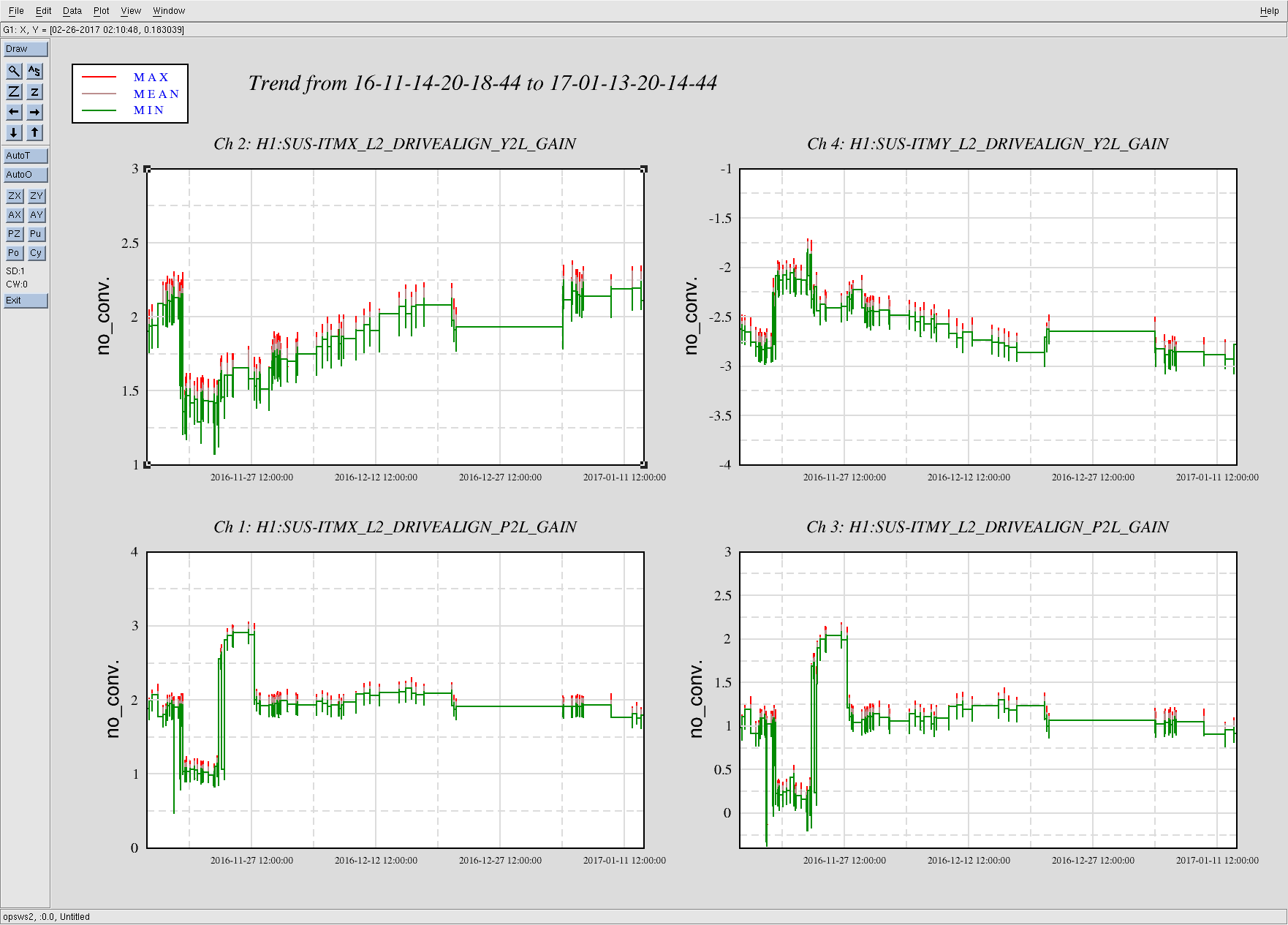Click the 'opsws2, :0.0, Untitled' status bar
Image resolution: width=1288 pixels, height=925 pixels.
[x=47, y=917]
